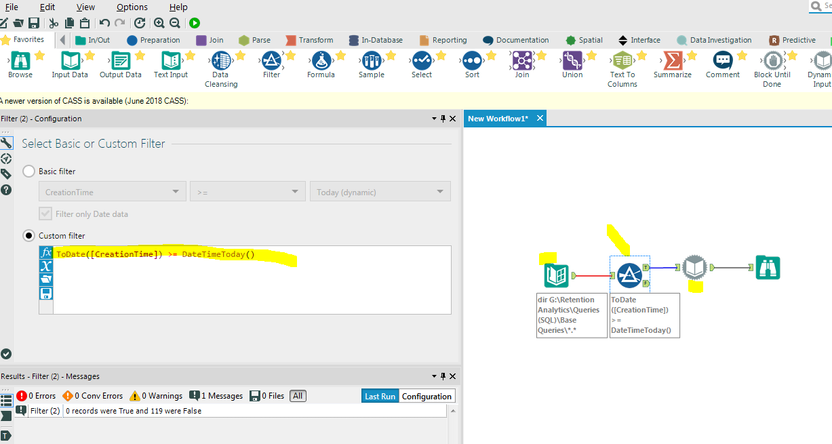Screen dimensions: 832x444
Task: Select the Sample tool
Action: pos(371,65)
